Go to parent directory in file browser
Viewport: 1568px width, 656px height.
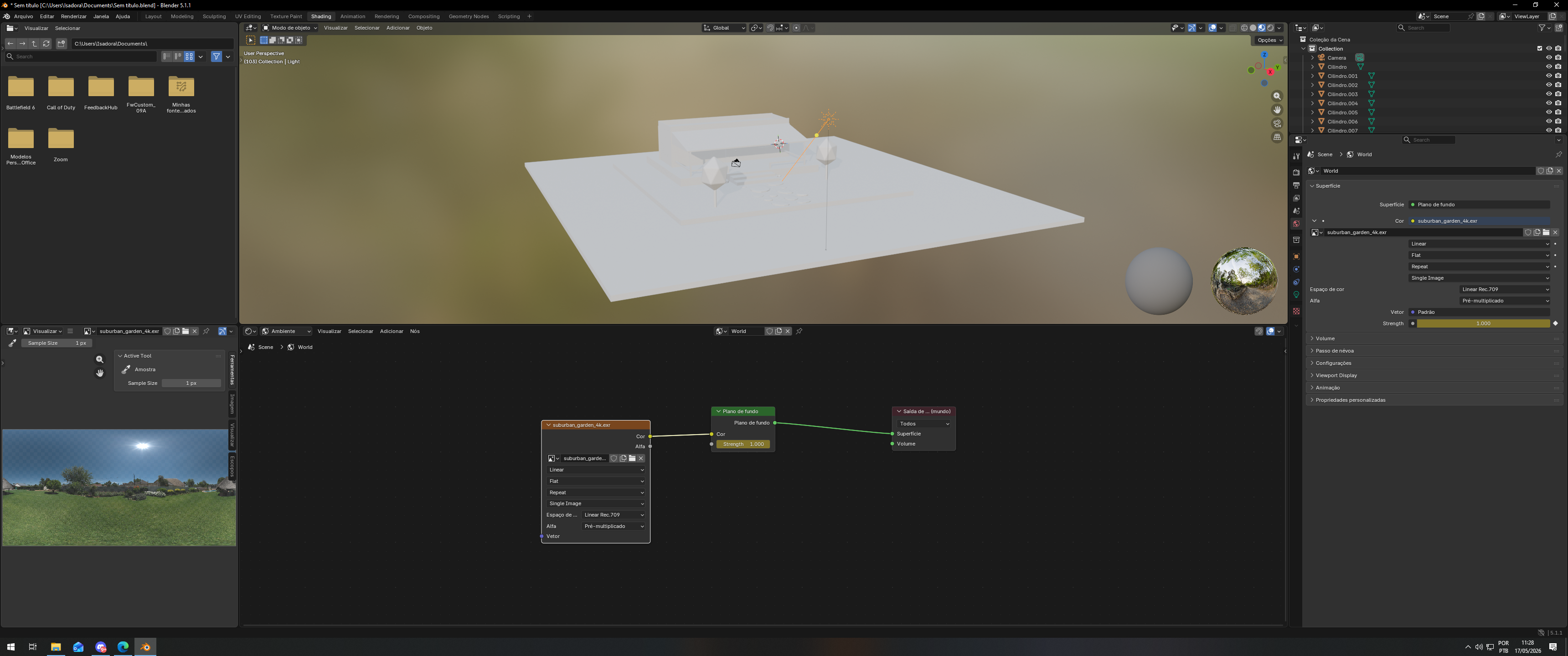point(34,44)
